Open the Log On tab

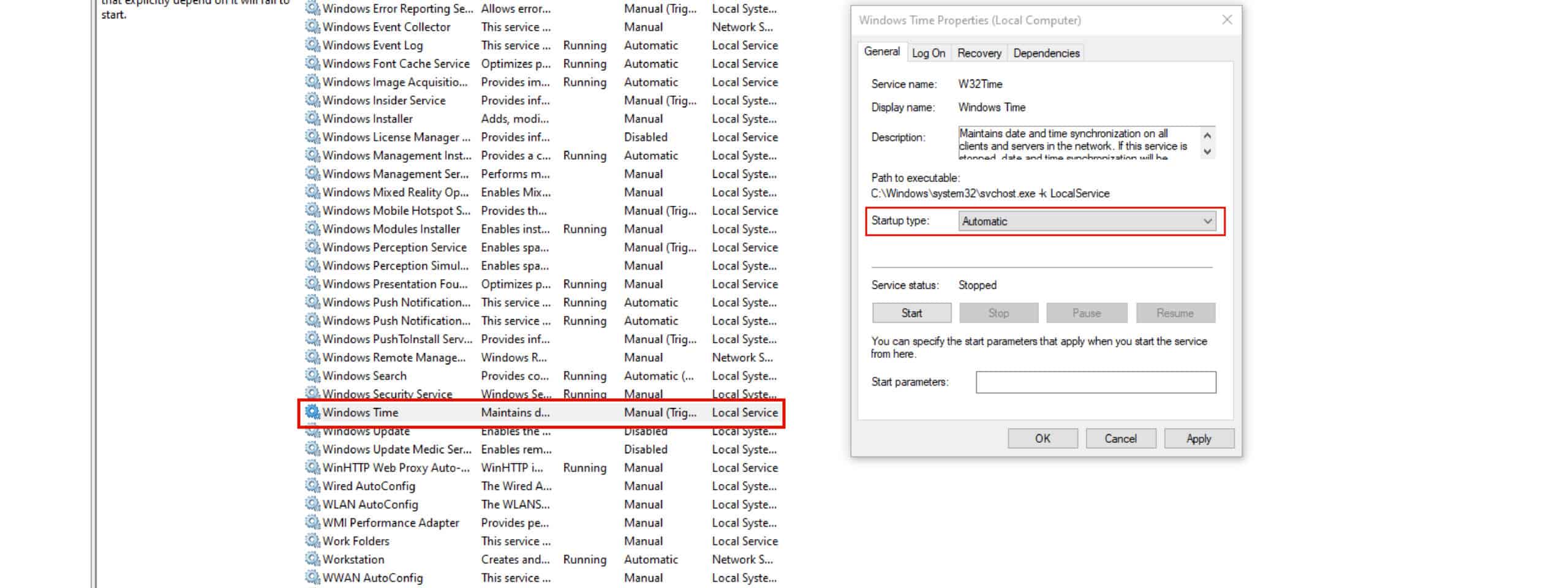tap(929, 53)
